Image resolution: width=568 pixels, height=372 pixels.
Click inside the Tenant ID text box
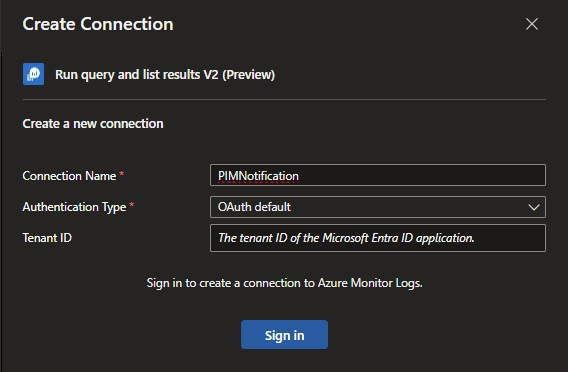(377, 238)
